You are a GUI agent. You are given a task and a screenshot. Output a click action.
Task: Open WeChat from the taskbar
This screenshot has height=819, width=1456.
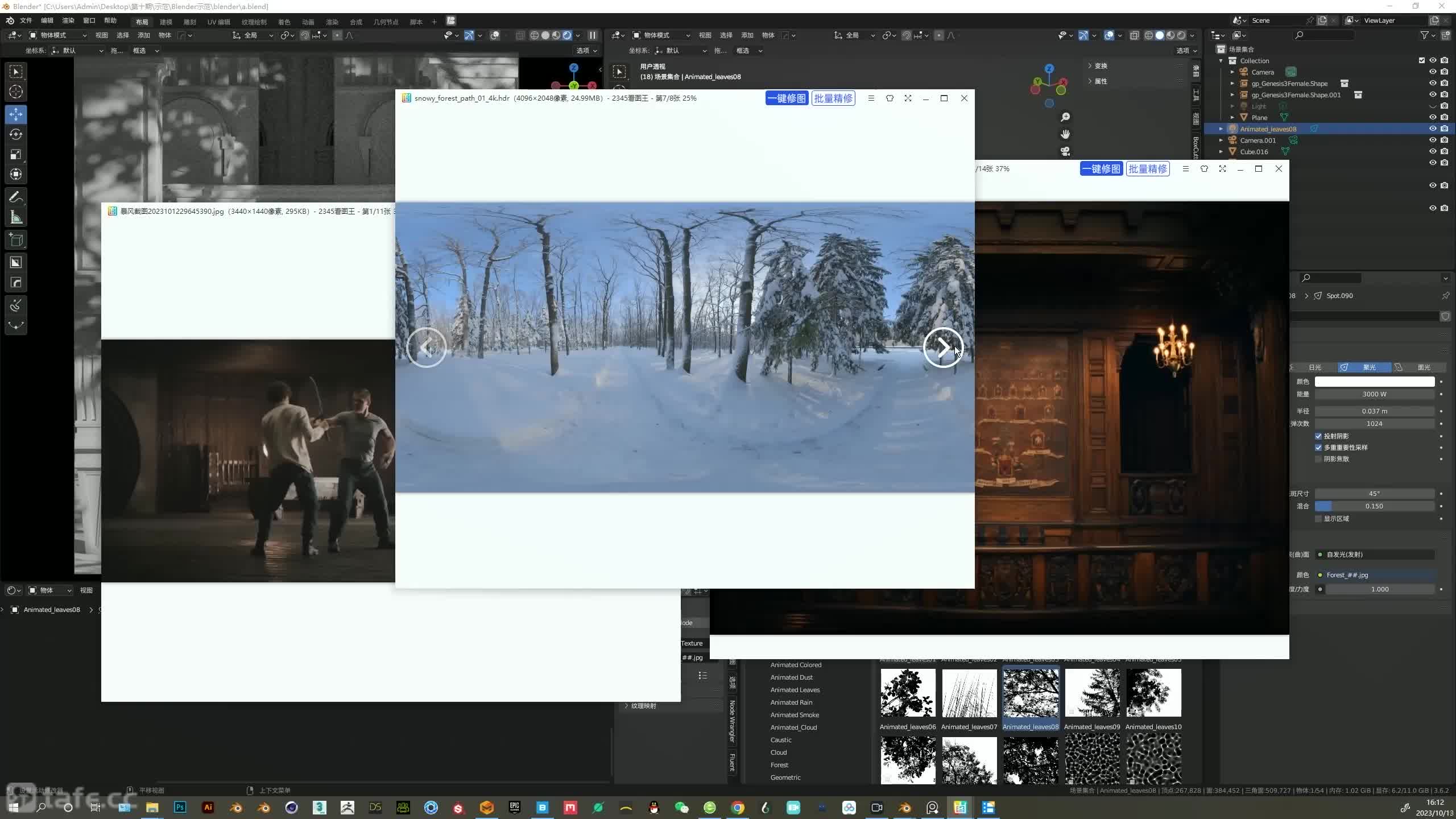[x=681, y=808]
